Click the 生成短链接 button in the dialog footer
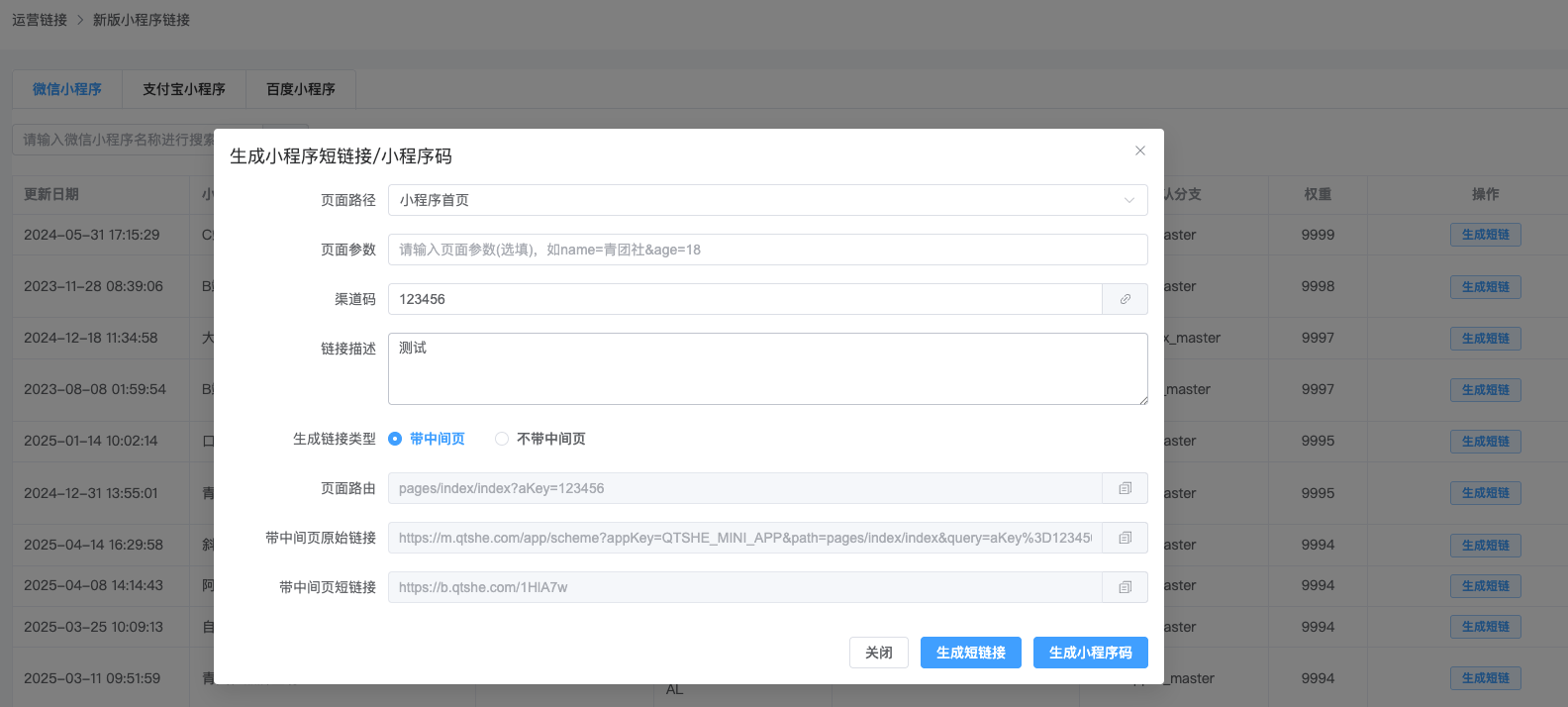 click(971, 653)
